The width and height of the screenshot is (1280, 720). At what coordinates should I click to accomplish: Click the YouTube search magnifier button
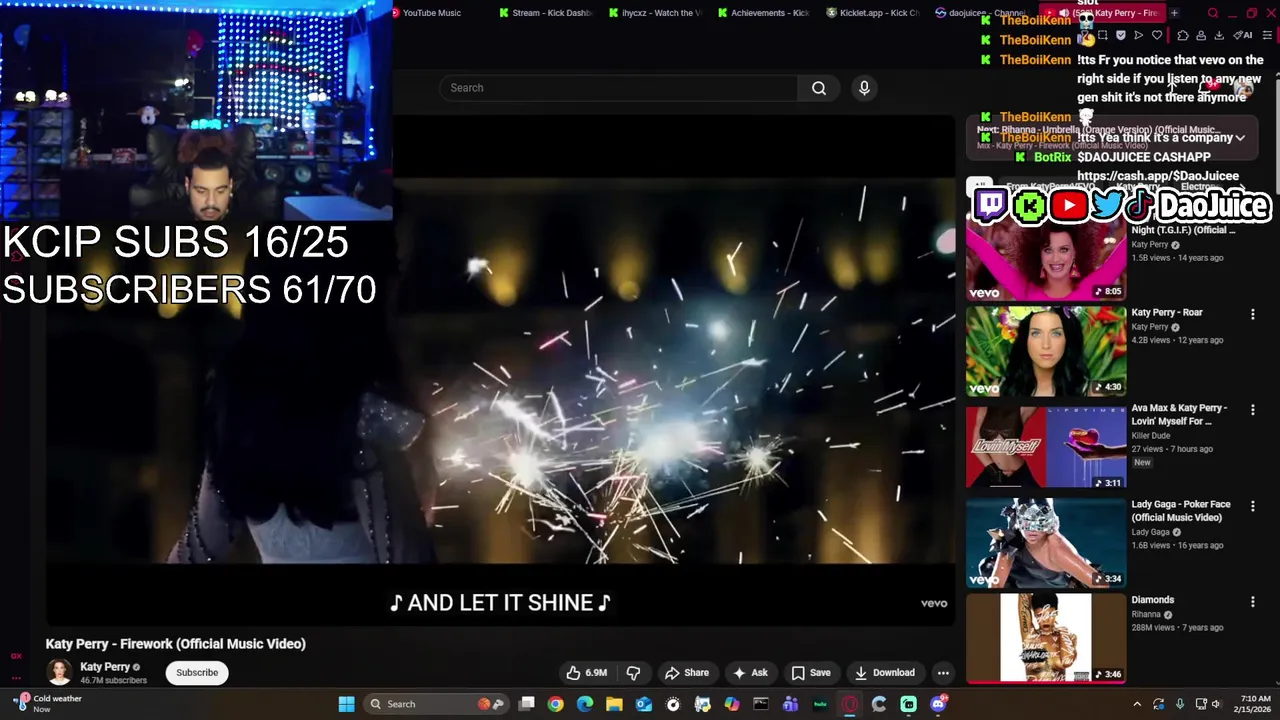818,88
